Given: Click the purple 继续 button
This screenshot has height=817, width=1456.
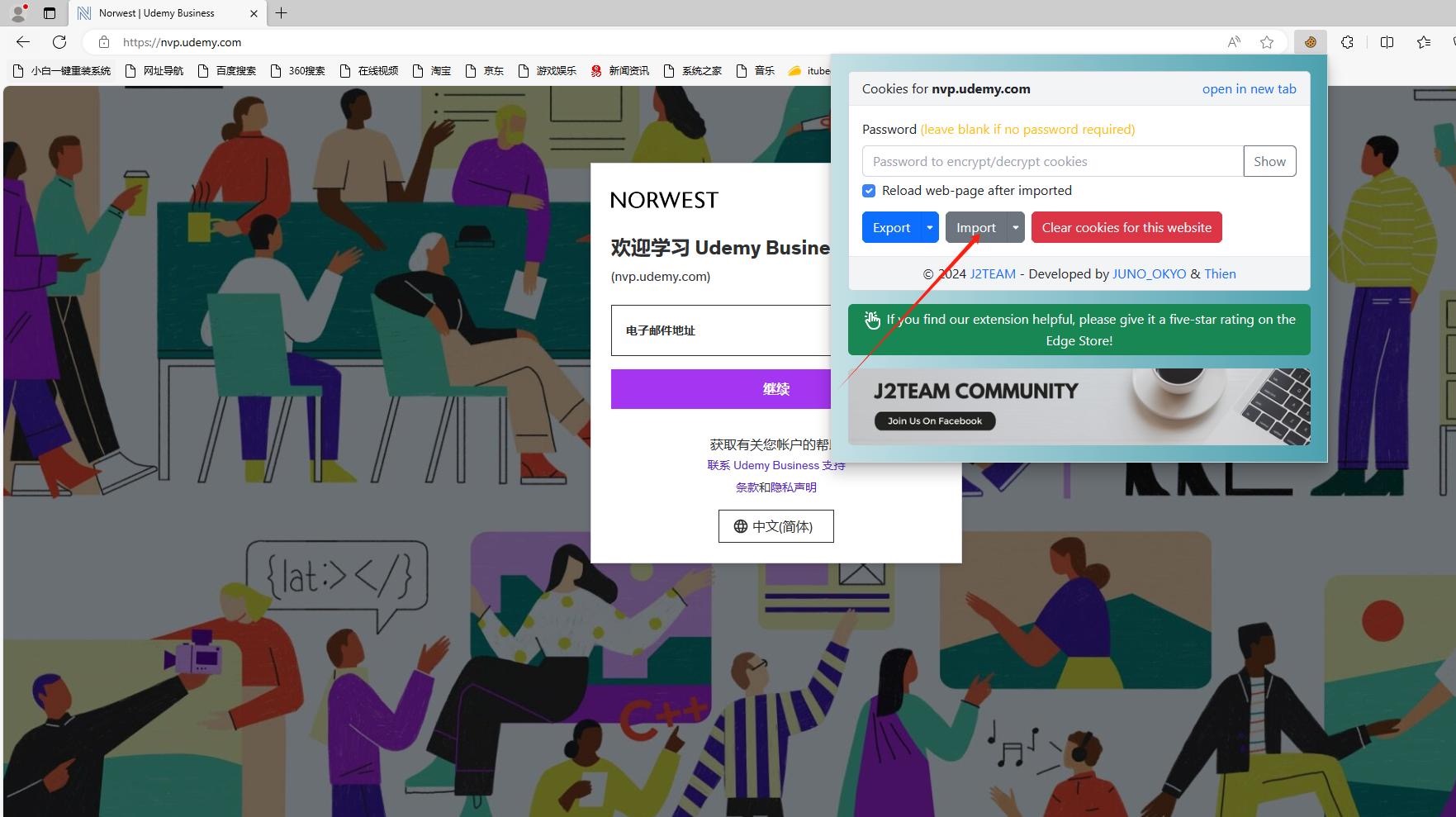Looking at the screenshot, I should tap(721, 389).
